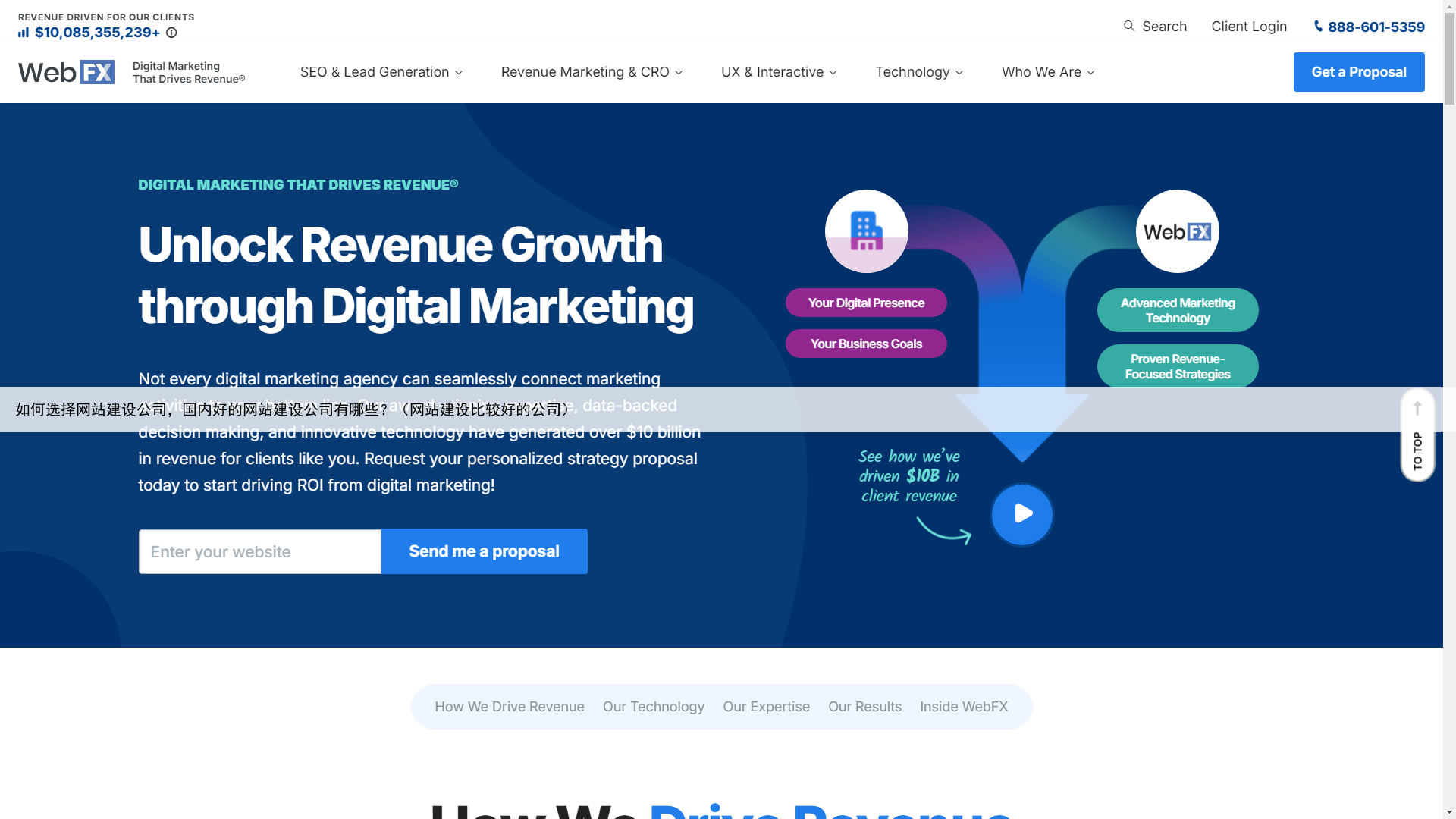This screenshot has height=819, width=1456.
Task: Click the To Top arrow button
Action: coord(1417,435)
